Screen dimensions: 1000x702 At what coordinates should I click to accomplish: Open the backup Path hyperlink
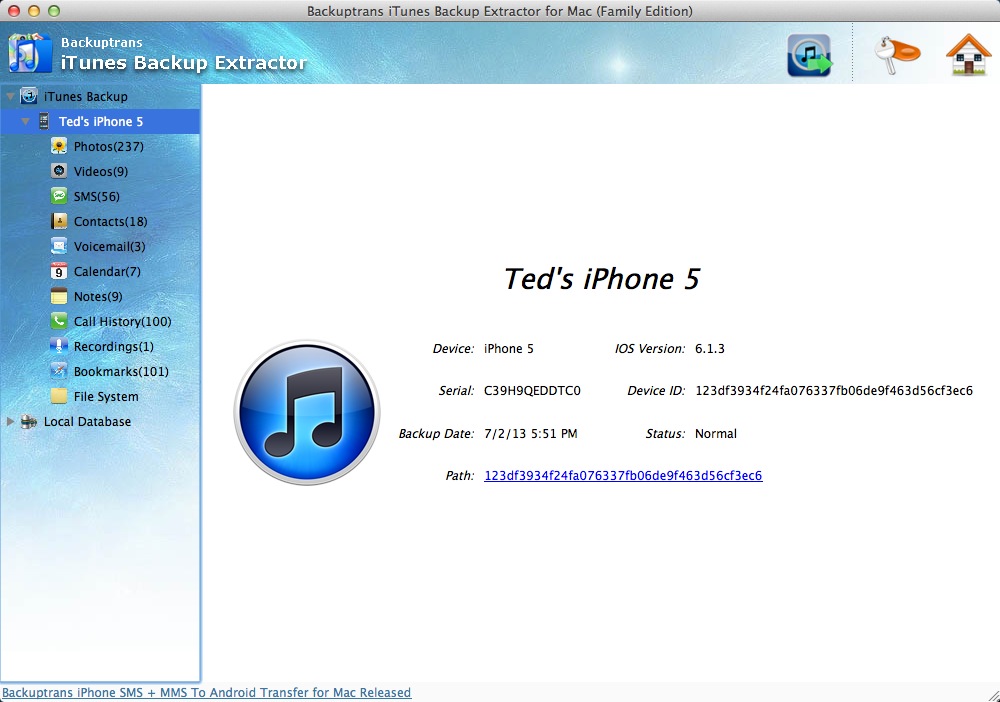click(623, 476)
